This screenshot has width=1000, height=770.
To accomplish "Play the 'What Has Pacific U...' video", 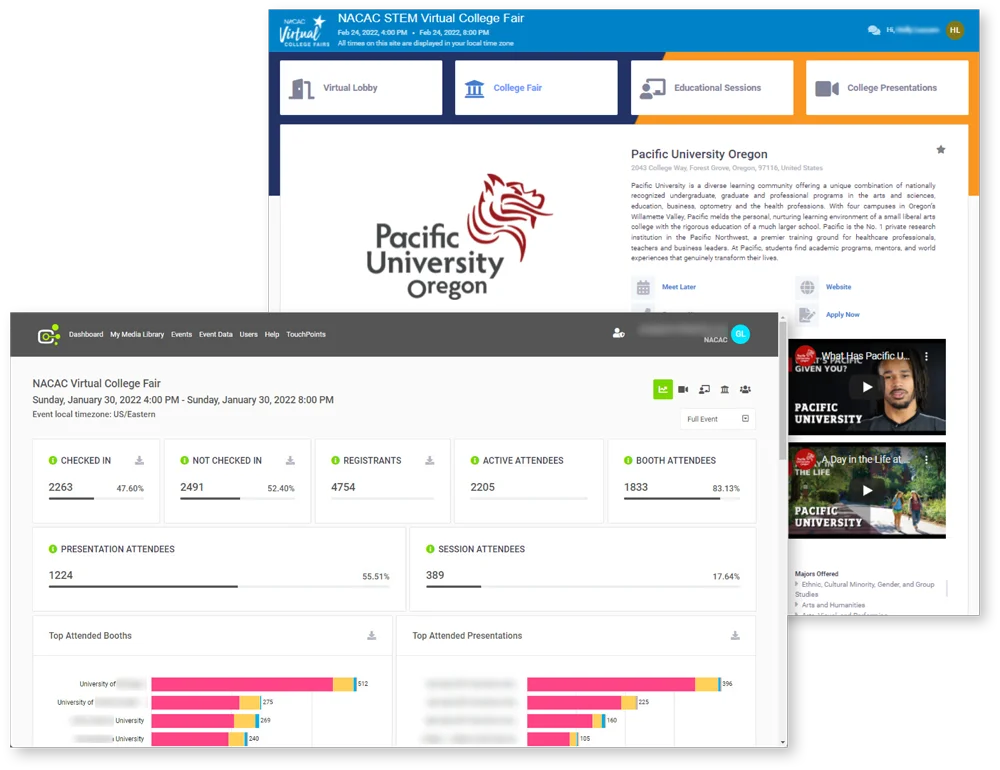I will coord(867,387).
